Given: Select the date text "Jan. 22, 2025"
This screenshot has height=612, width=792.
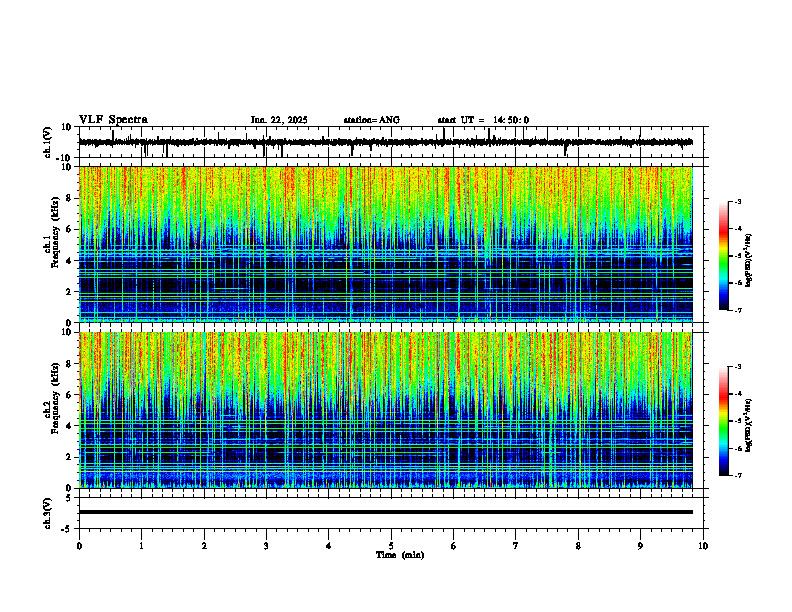Looking at the screenshot, I should (279, 120).
